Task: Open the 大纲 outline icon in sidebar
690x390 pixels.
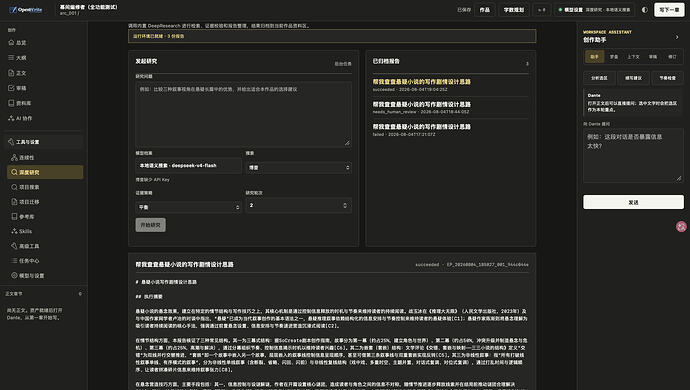Action: pyautogui.click(x=11, y=58)
